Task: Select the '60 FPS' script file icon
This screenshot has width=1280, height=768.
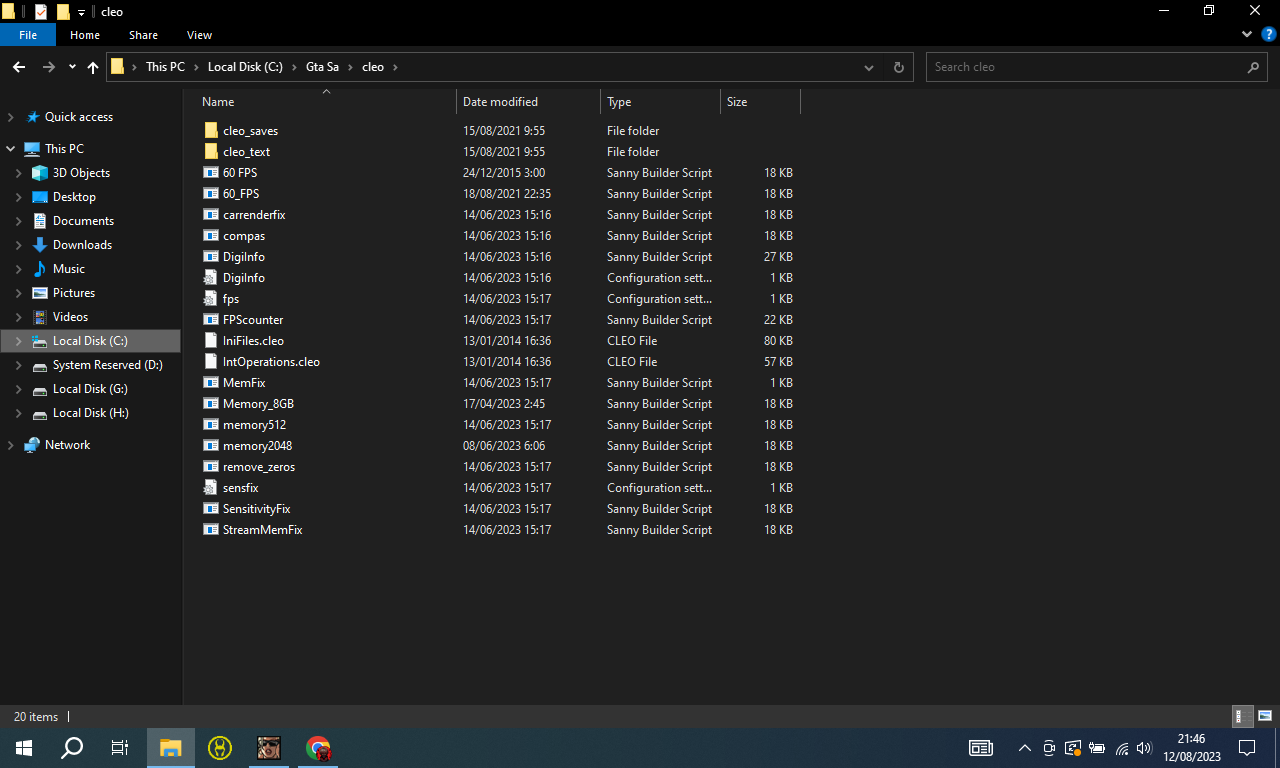Action: 210,173
